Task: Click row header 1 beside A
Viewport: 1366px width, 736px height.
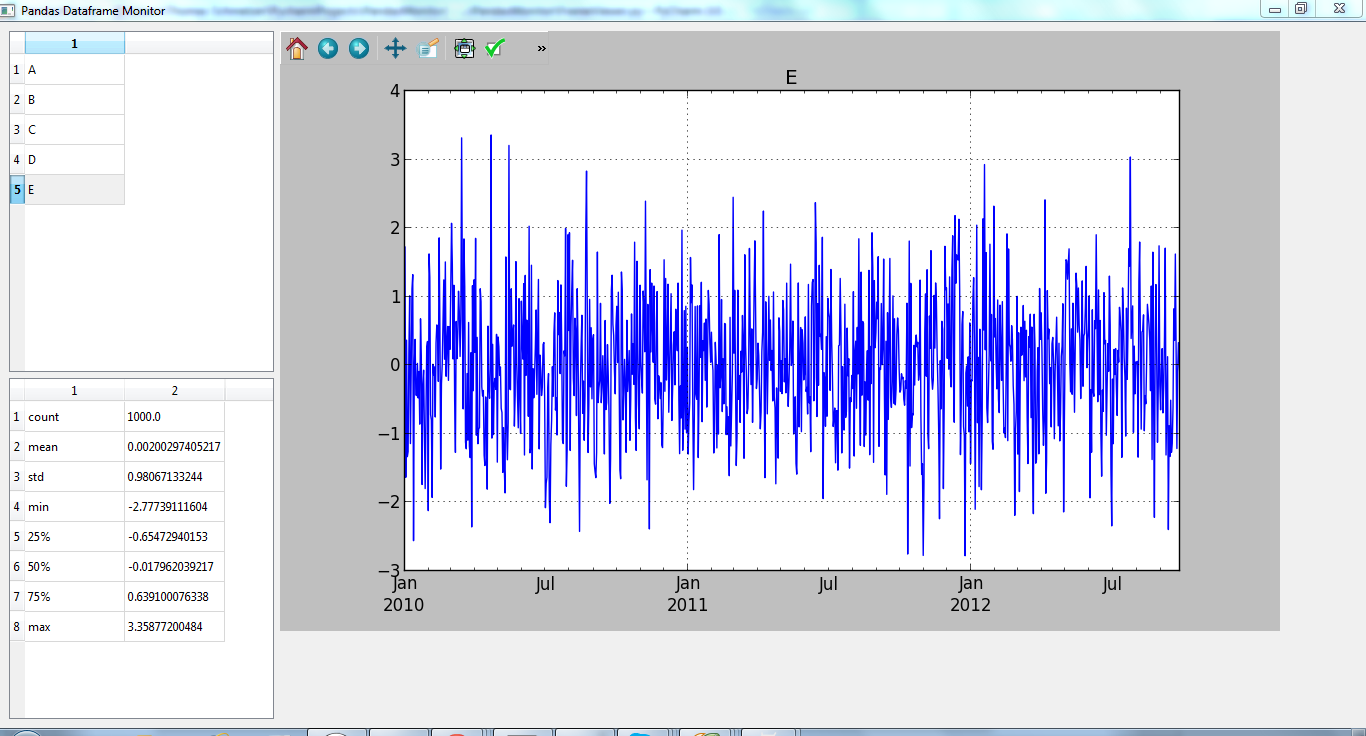Action: (x=17, y=70)
